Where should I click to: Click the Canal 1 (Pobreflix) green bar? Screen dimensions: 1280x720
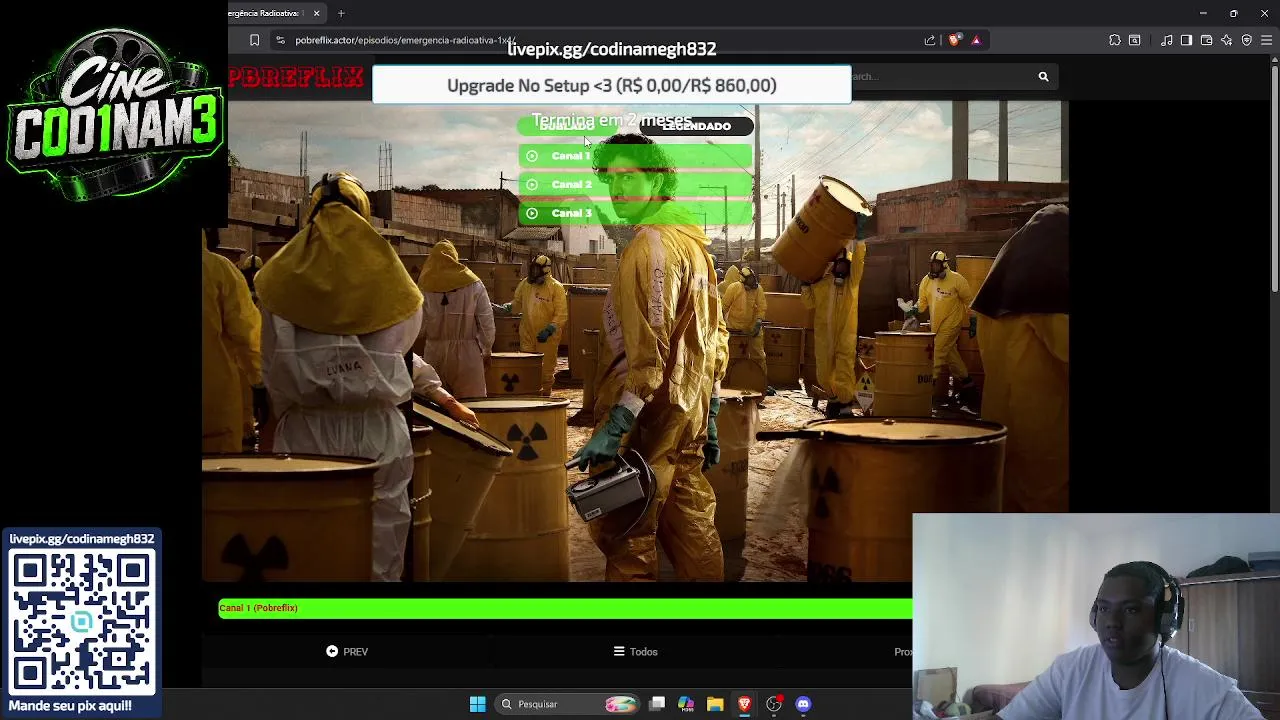(565, 608)
